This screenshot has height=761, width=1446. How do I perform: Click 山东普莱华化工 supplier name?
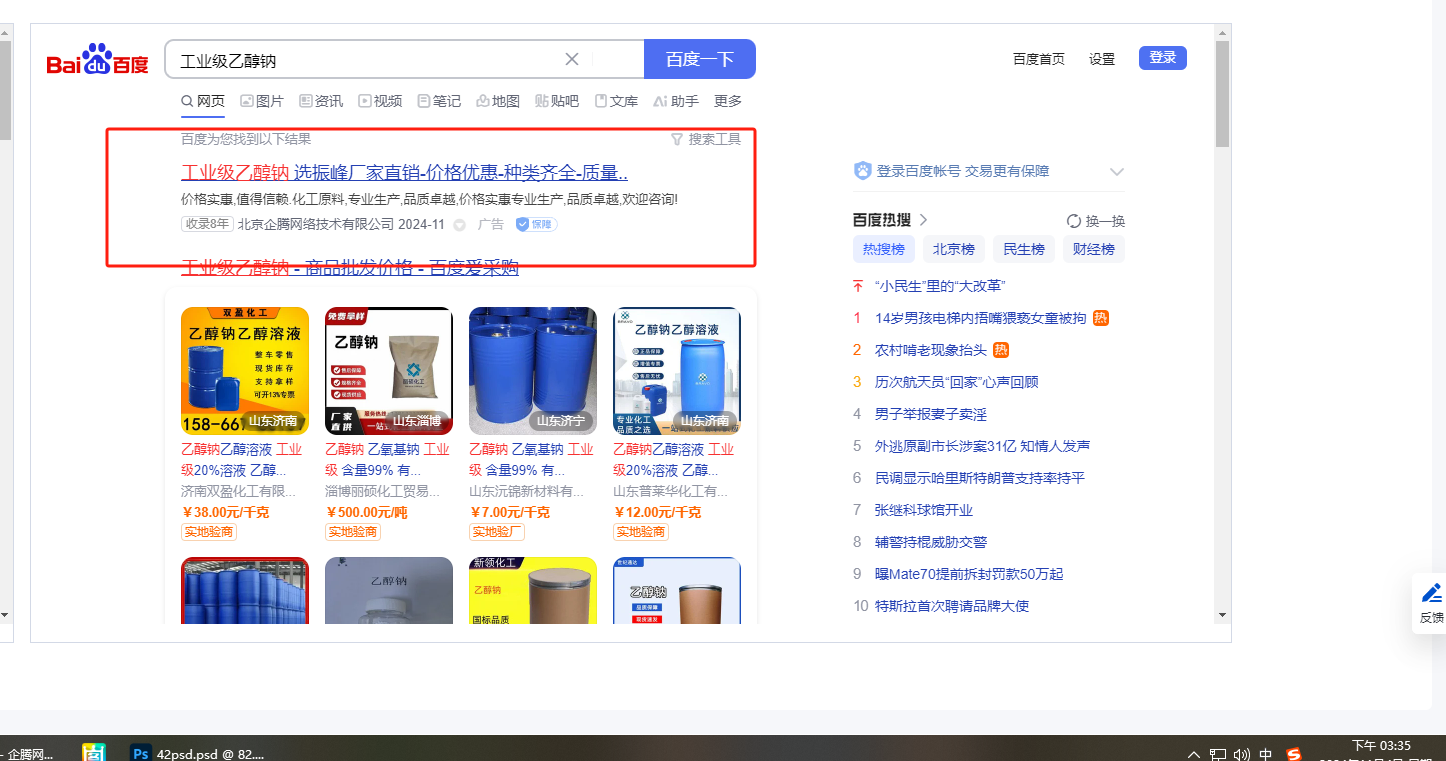tap(671, 491)
